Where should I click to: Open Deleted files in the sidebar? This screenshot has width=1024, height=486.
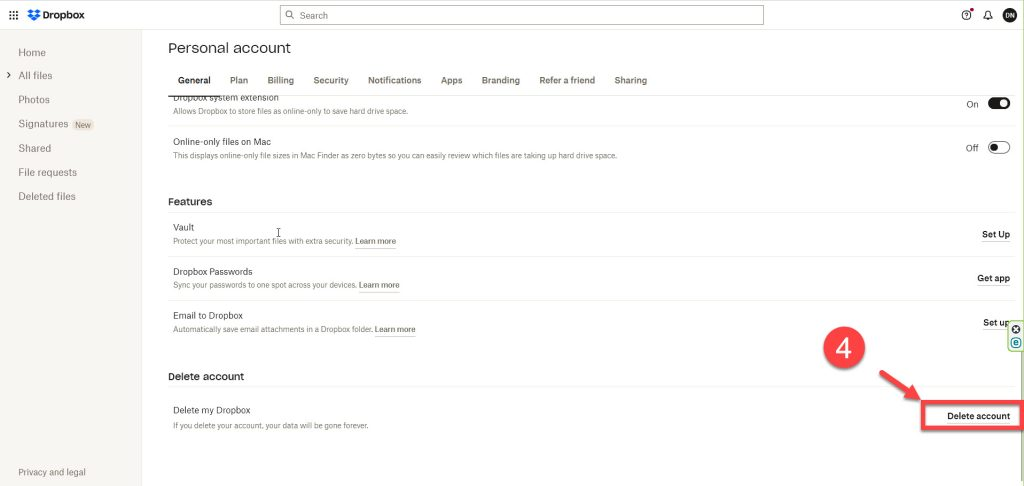coord(47,196)
